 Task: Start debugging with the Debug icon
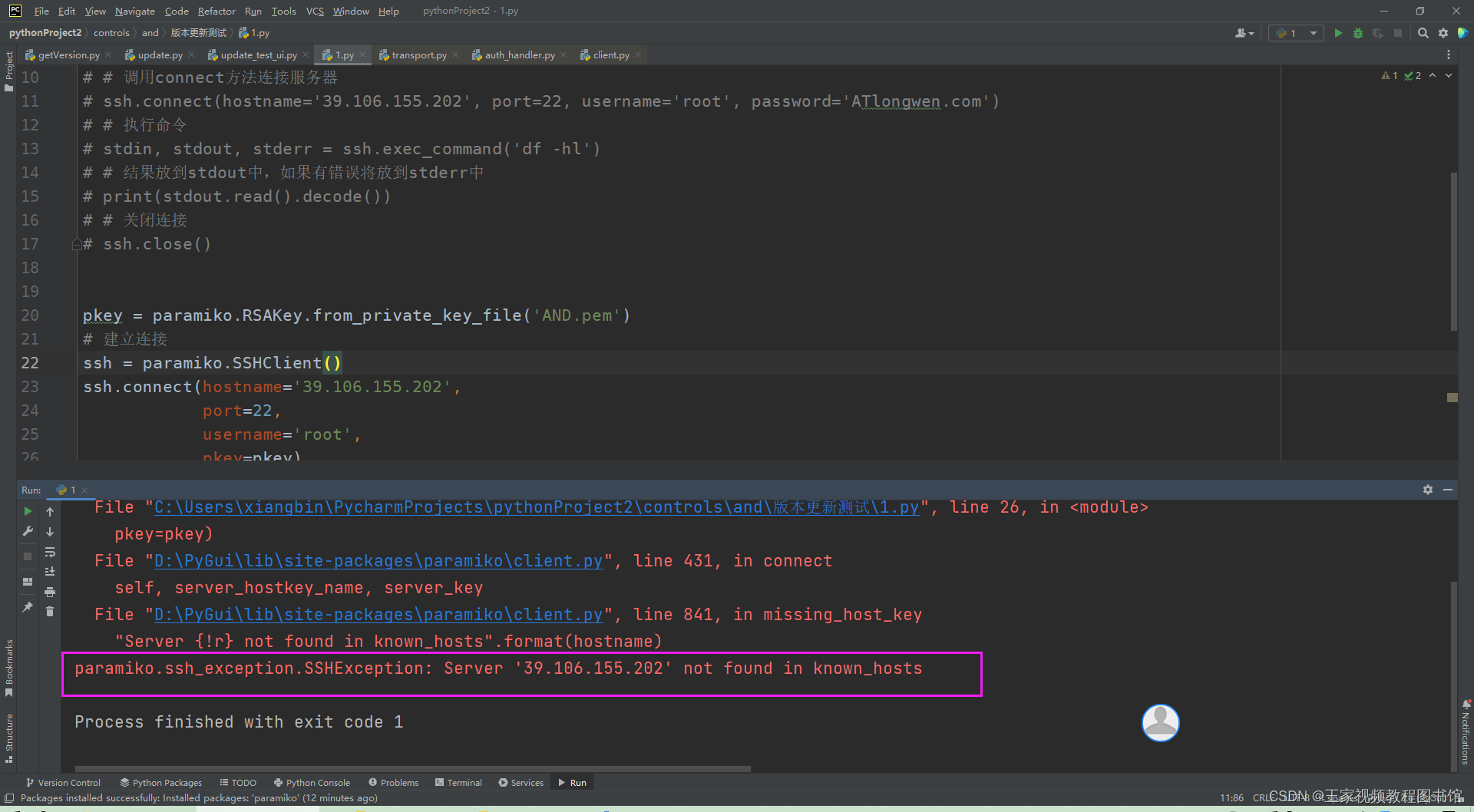point(1357,33)
